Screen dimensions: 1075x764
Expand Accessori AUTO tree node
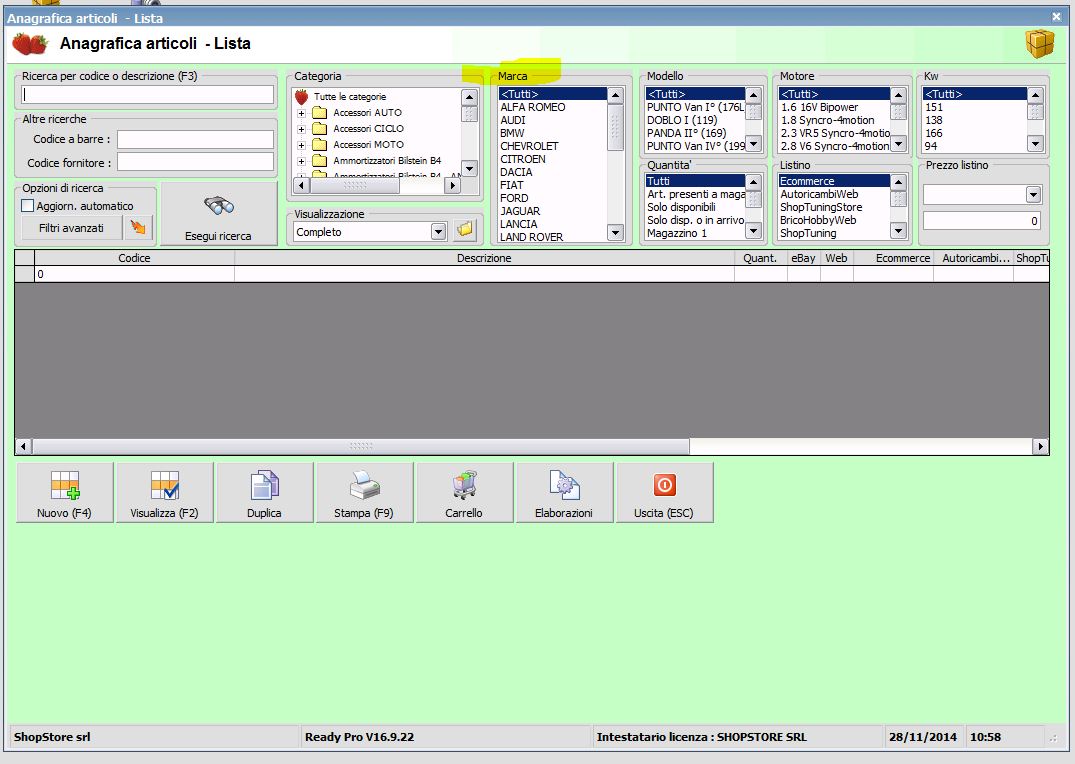click(x=301, y=113)
